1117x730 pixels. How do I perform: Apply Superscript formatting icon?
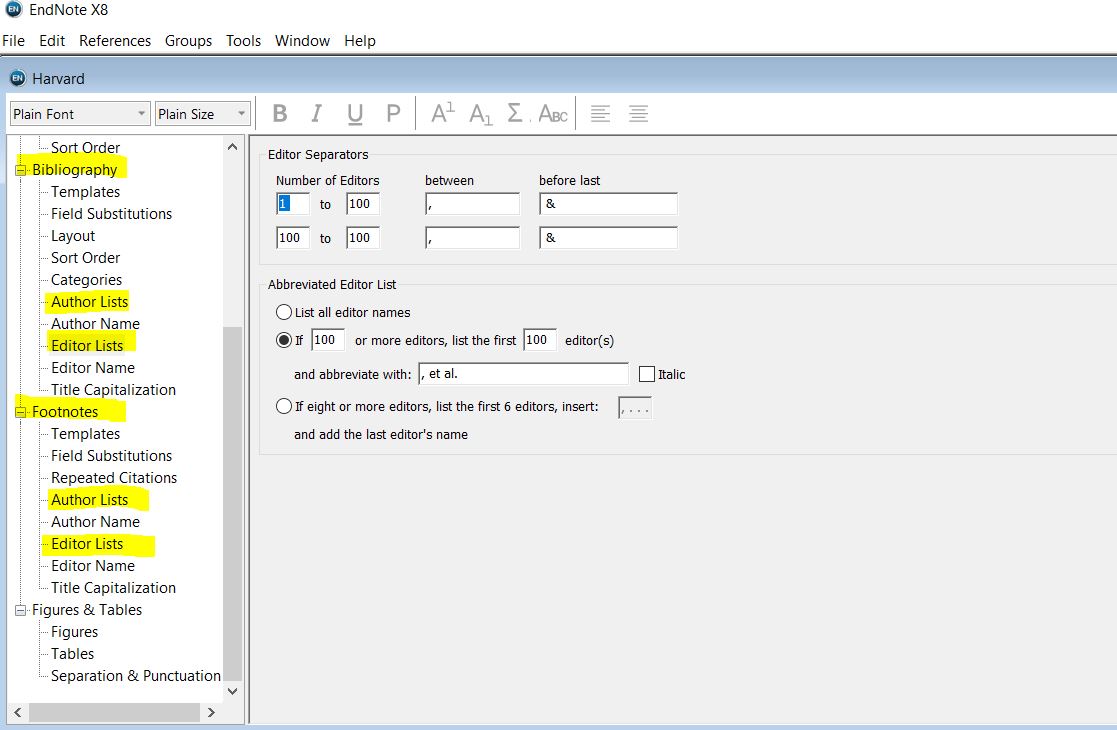click(x=442, y=113)
